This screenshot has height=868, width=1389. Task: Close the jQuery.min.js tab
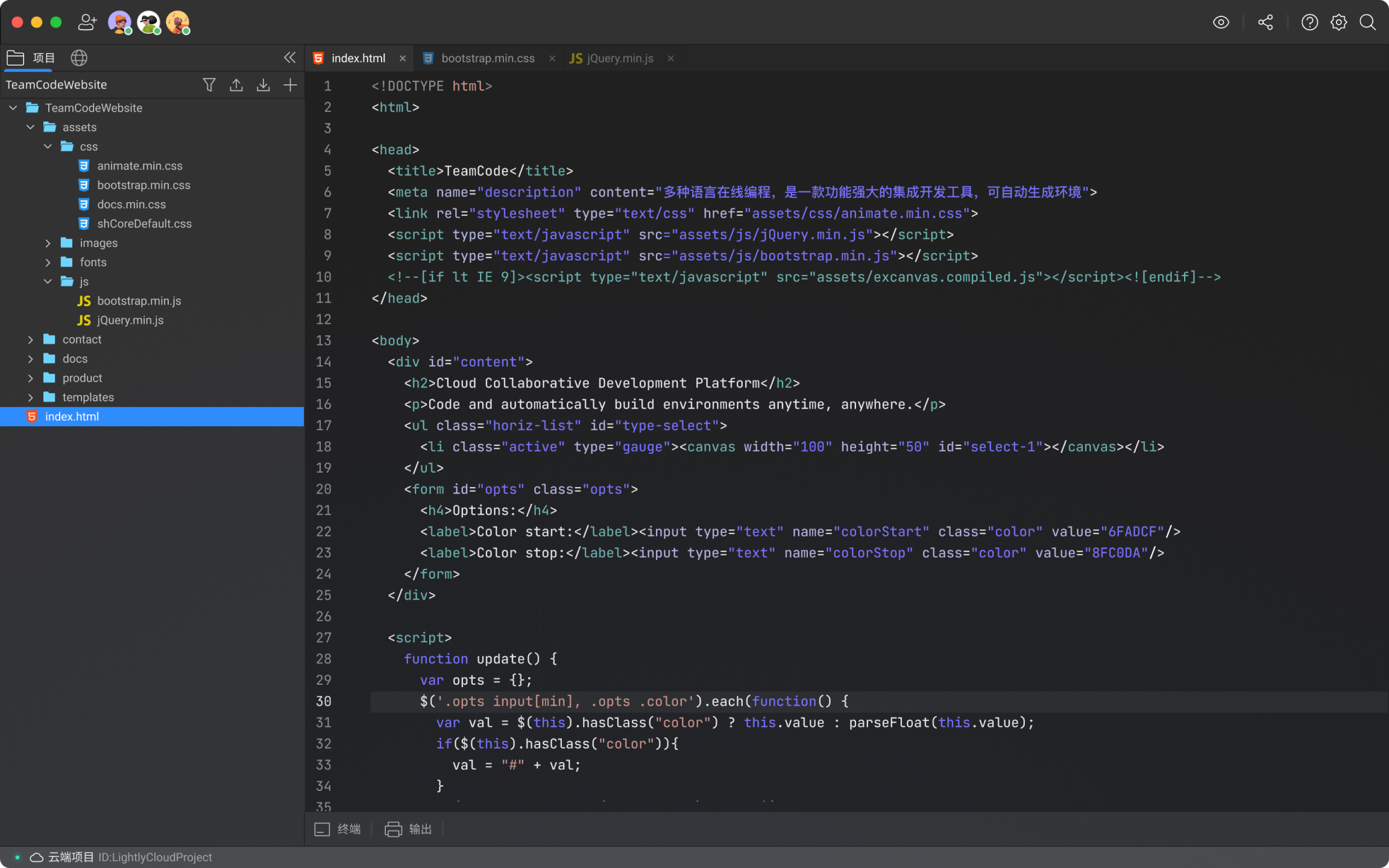coord(670,58)
